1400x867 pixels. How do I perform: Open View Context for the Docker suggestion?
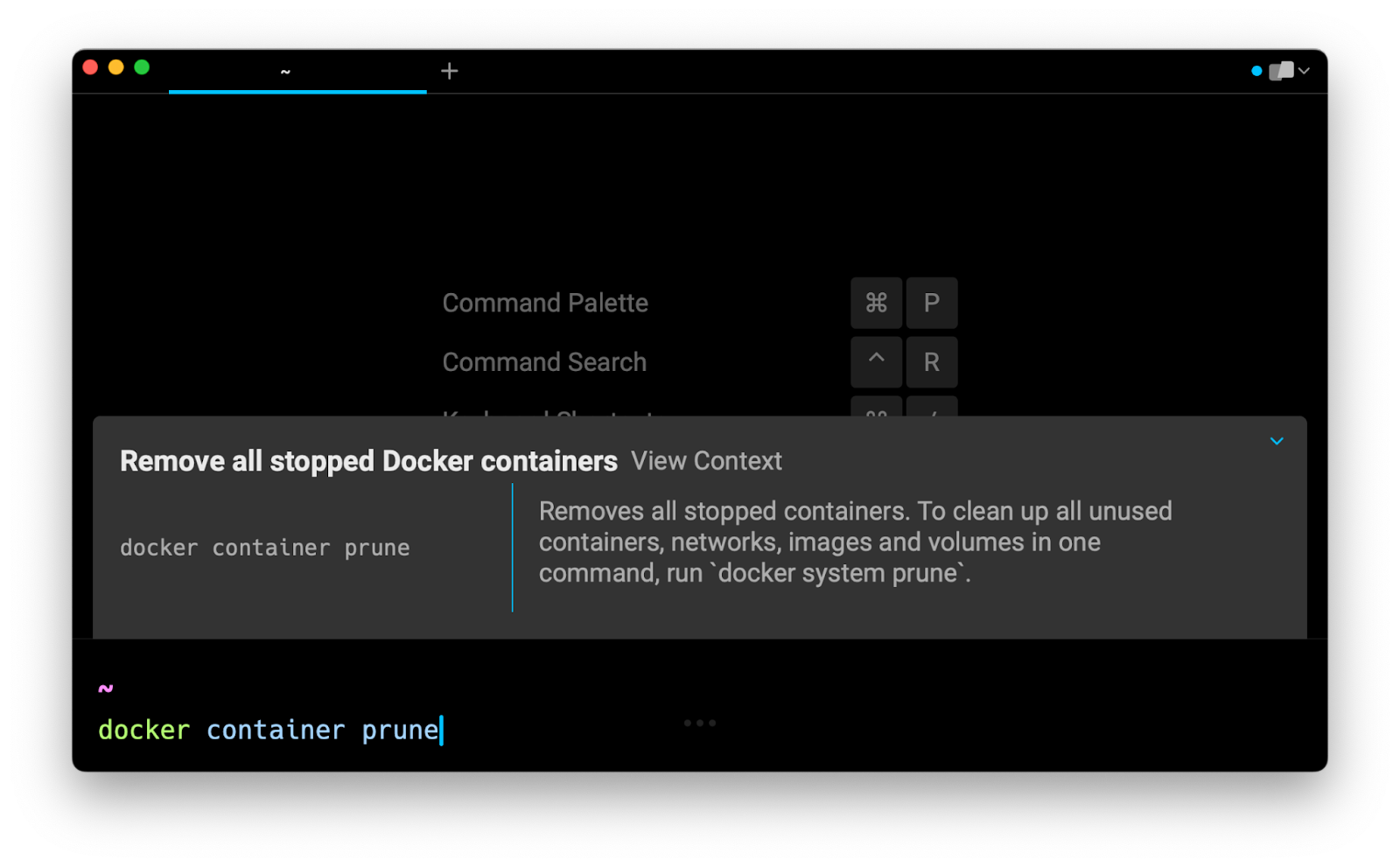(x=706, y=461)
